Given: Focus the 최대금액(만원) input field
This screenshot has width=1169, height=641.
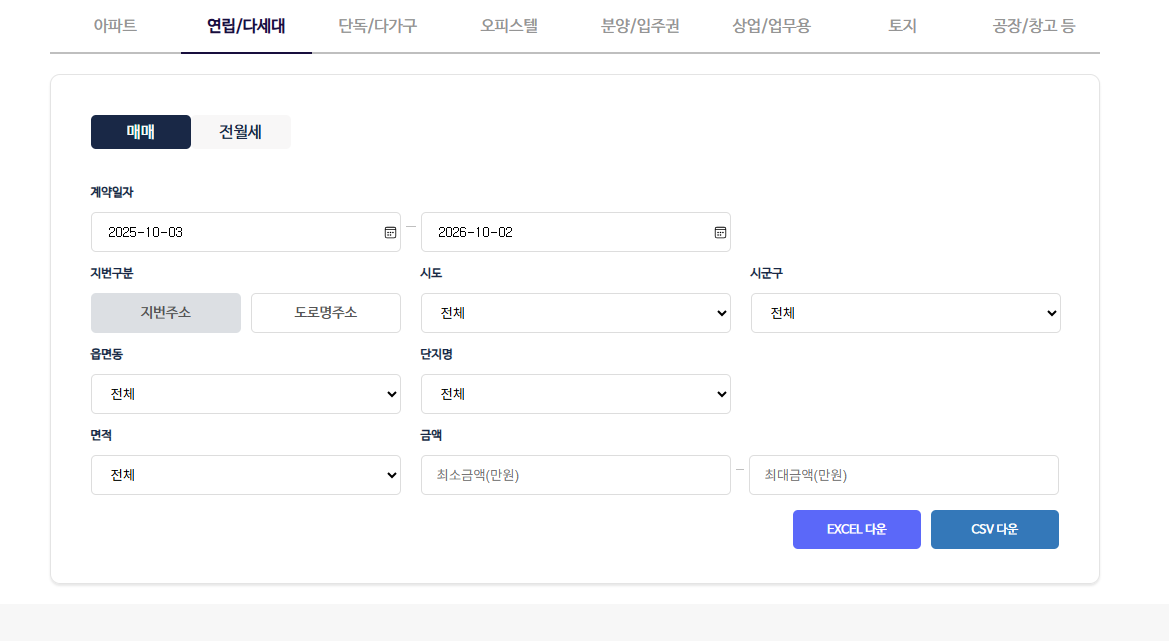Looking at the screenshot, I should coord(904,476).
